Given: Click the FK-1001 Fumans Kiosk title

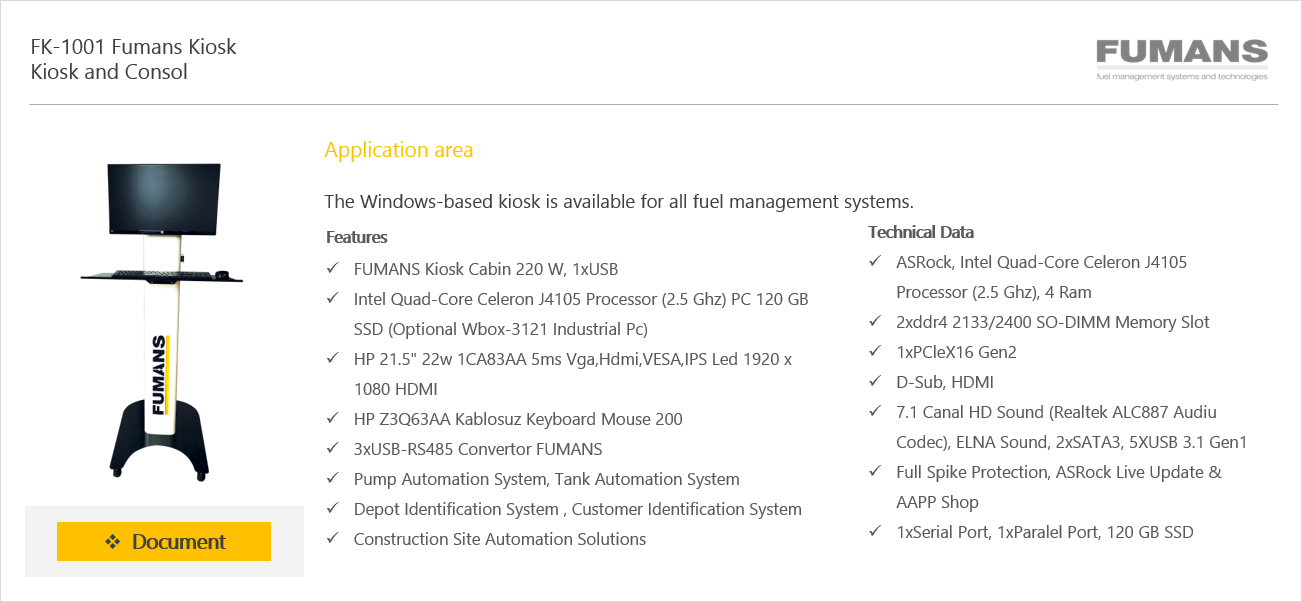Looking at the screenshot, I should pyautogui.click(x=133, y=47).
